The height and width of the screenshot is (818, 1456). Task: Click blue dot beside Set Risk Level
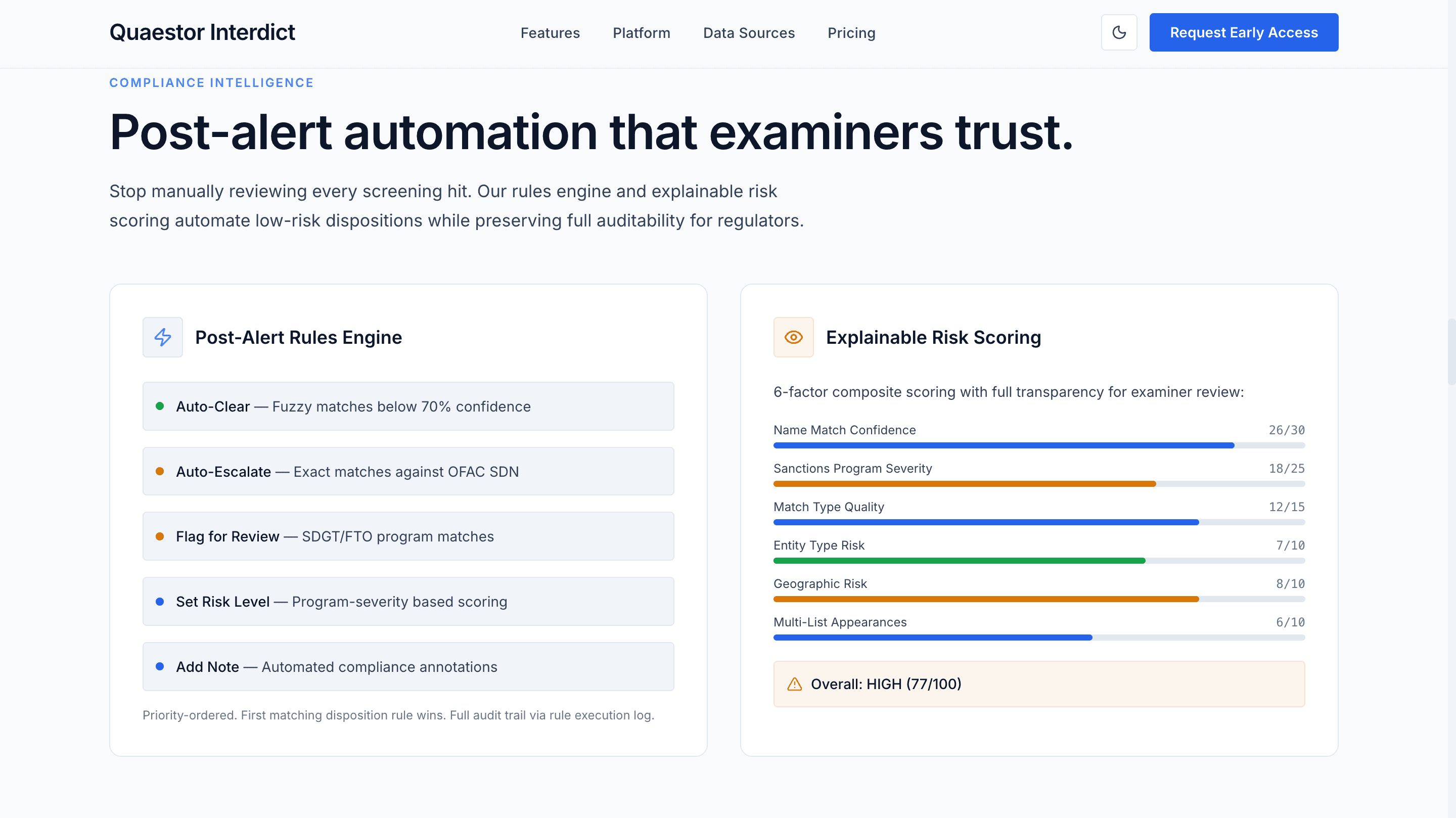[x=160, y=602]
